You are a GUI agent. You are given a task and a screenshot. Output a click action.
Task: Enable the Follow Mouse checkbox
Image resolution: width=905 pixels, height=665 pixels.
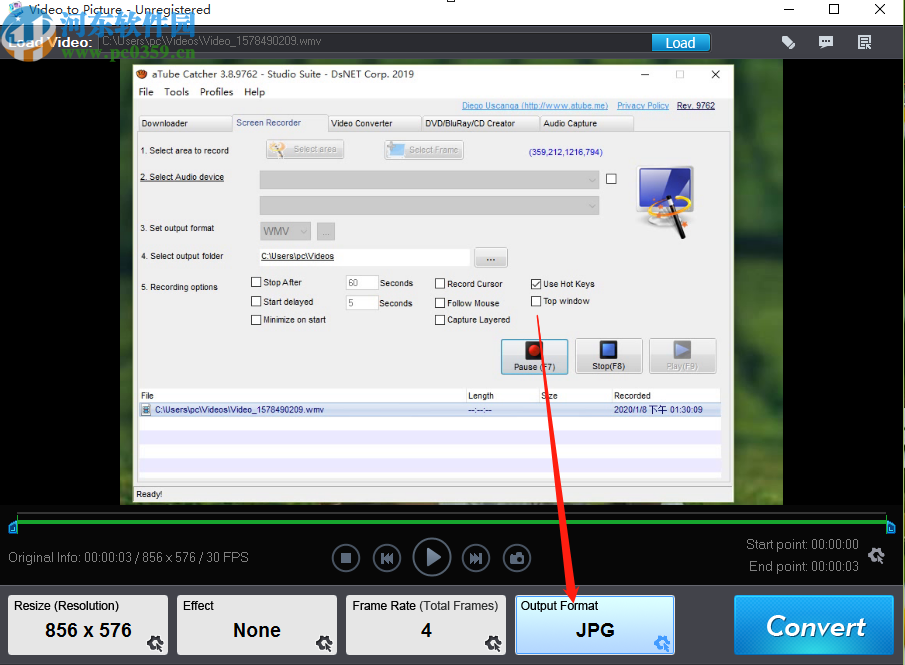coord(440,303)
